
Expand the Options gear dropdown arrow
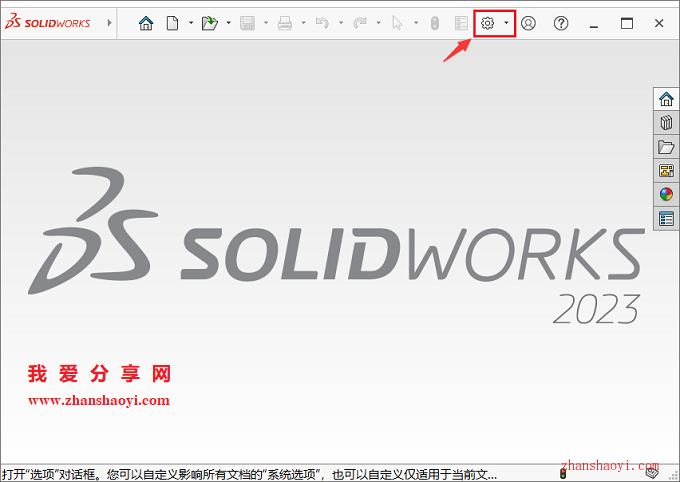(506, 23)
